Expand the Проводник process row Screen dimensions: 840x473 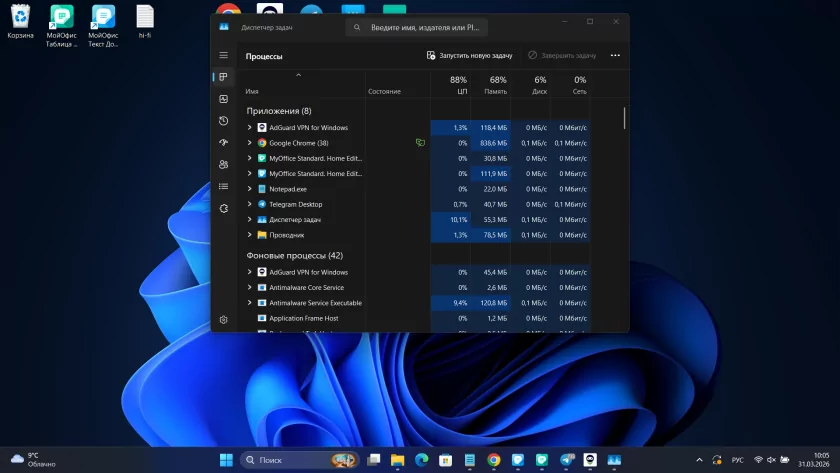tap(250, 235)
